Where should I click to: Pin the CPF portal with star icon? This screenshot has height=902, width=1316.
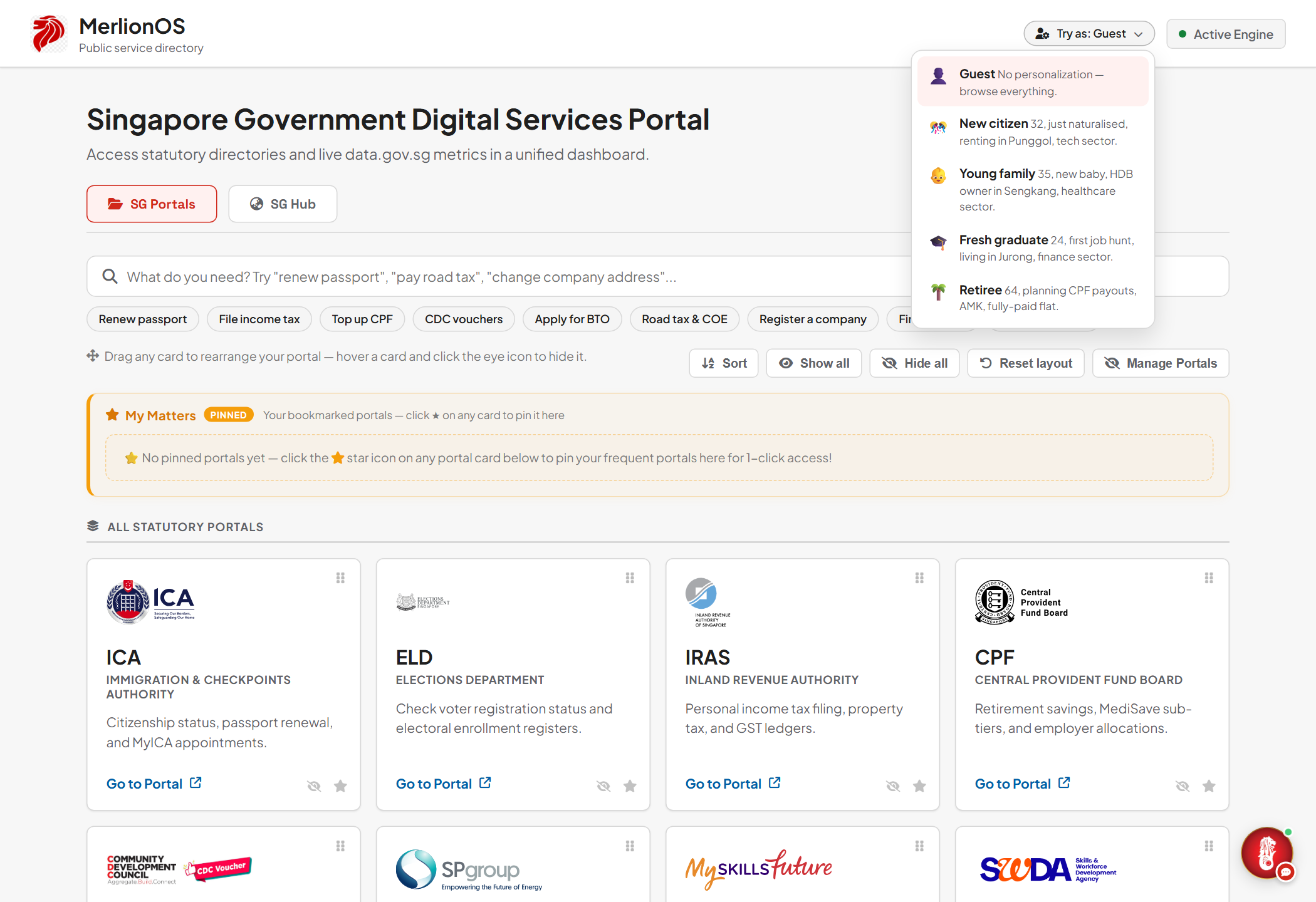1209,785
